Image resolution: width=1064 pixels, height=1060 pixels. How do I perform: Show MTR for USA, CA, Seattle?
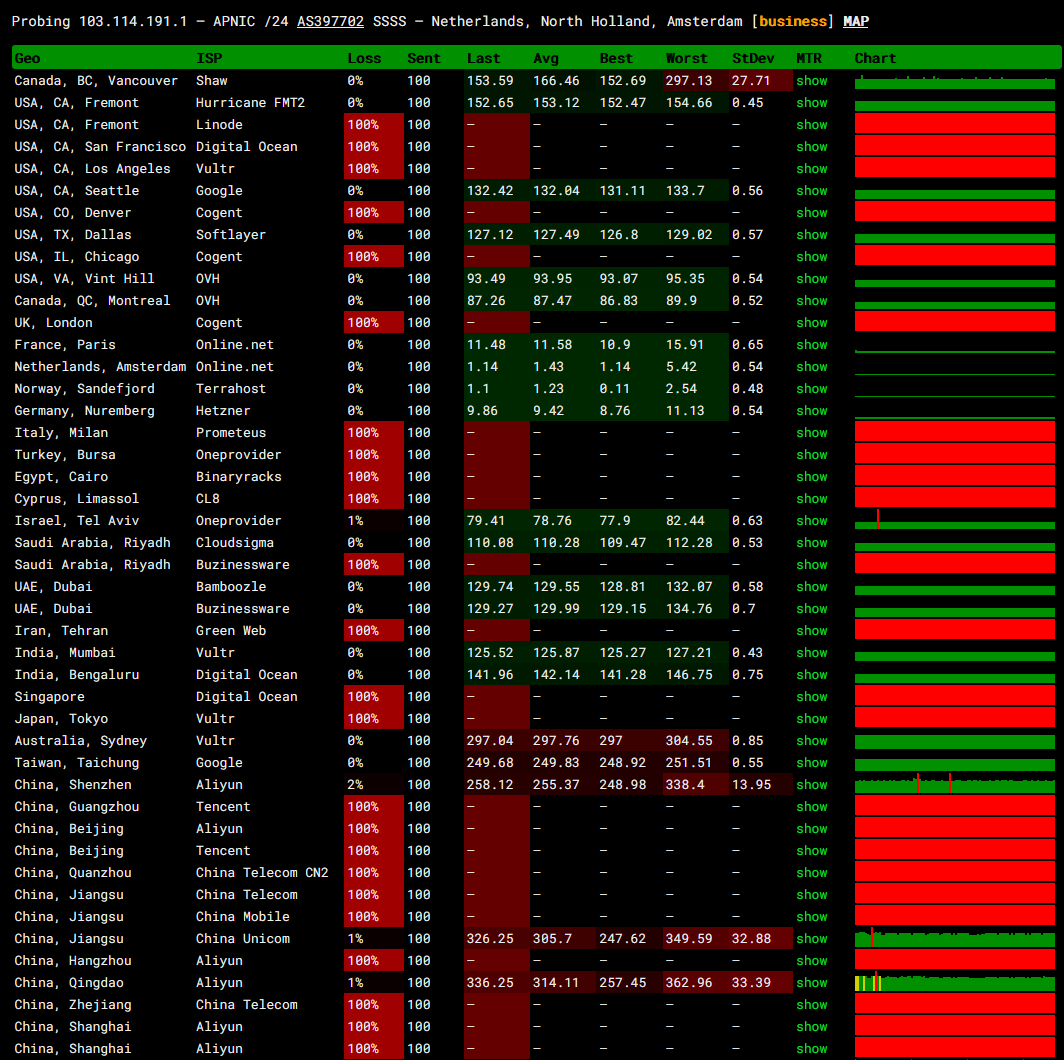pyautogui.click(x=812, y=191)
